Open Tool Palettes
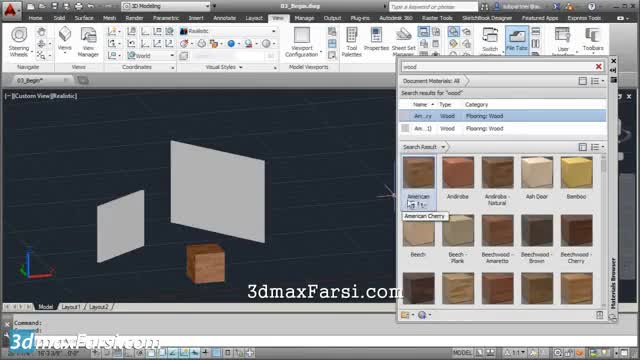 point(351,42)
